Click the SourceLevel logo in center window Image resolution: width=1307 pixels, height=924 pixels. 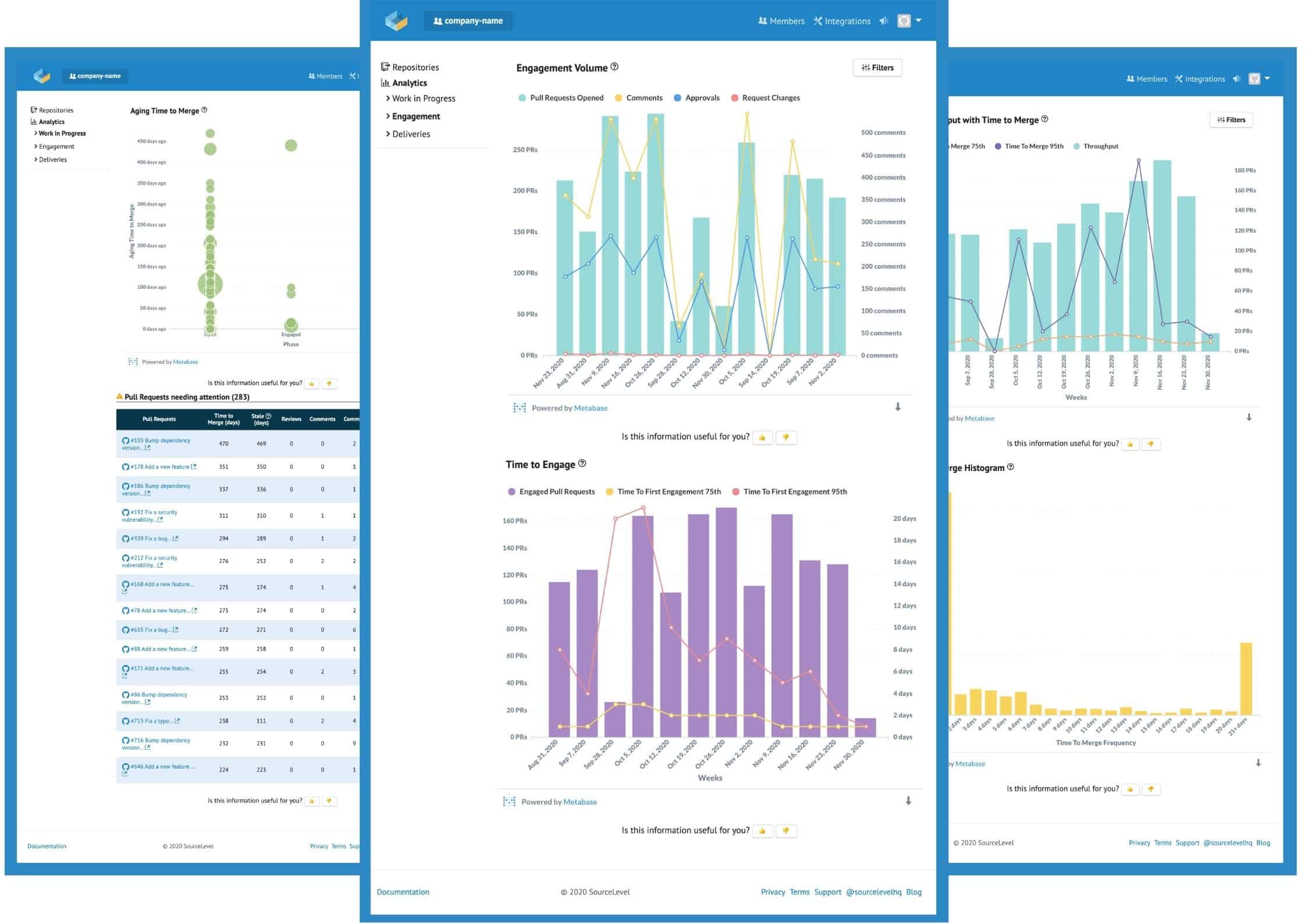point(396,20)
